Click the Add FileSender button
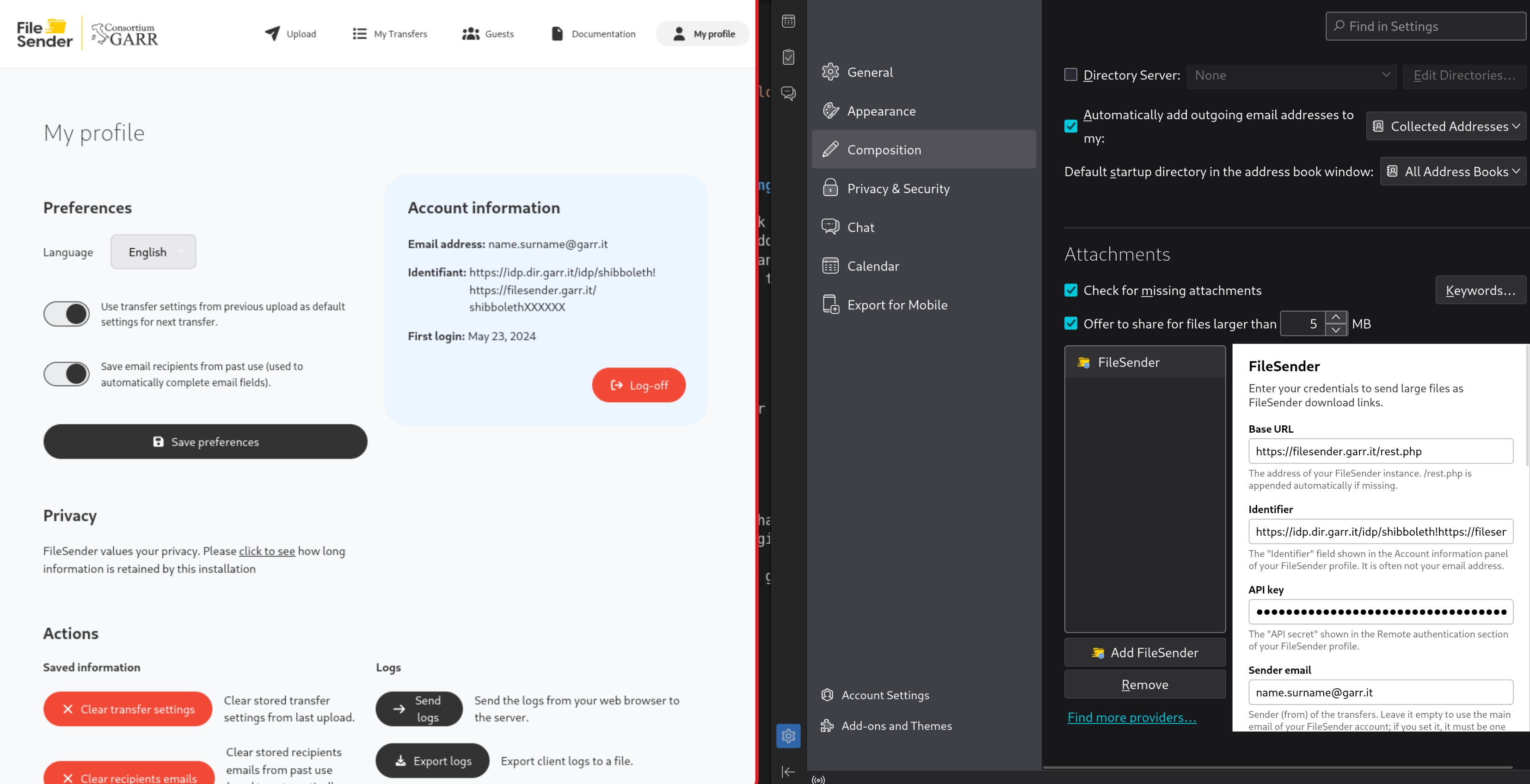The height and width of the screenshot is (784, 1530). (1144, 652)
